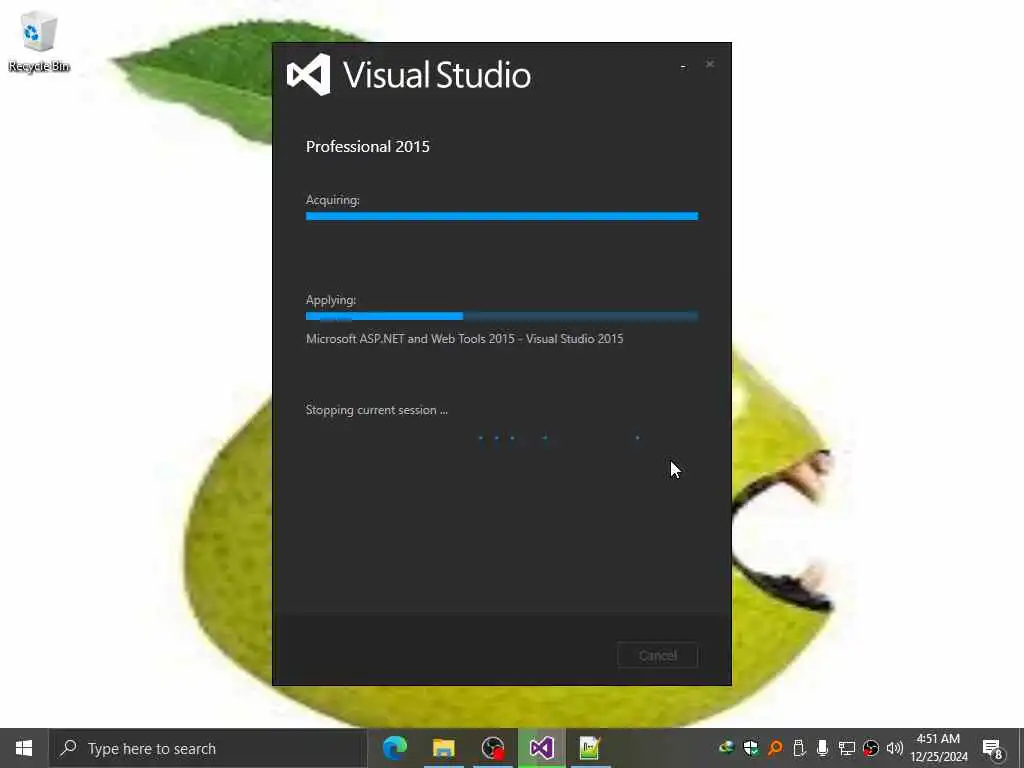Click the orange magnifier tray icon

coord(775,748)
